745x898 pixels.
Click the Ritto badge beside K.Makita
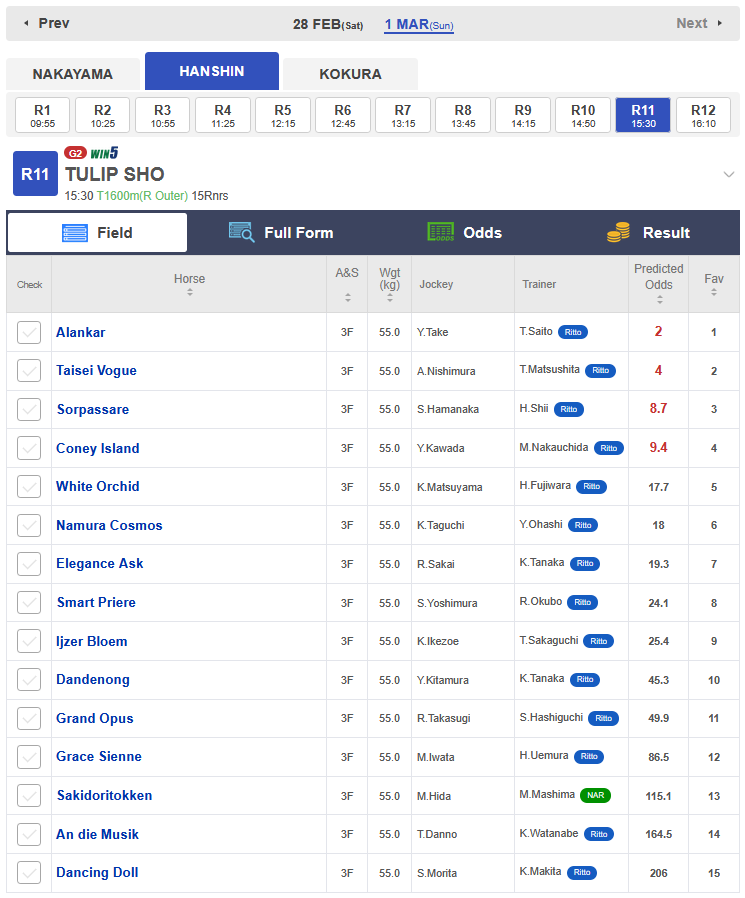582,872
